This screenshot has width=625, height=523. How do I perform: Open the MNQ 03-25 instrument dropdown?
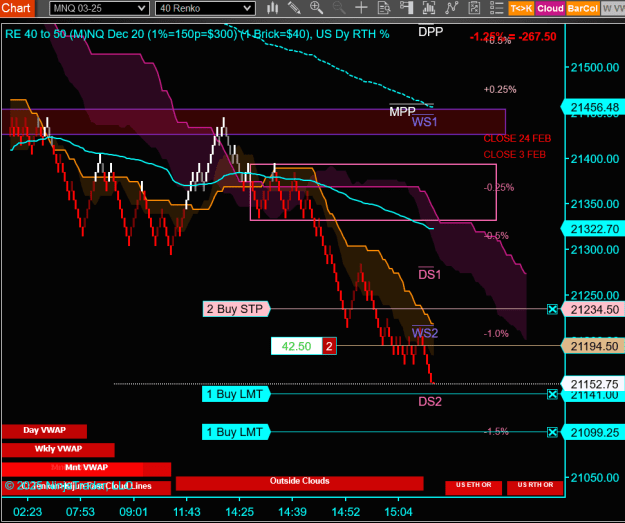click(99, 8)
